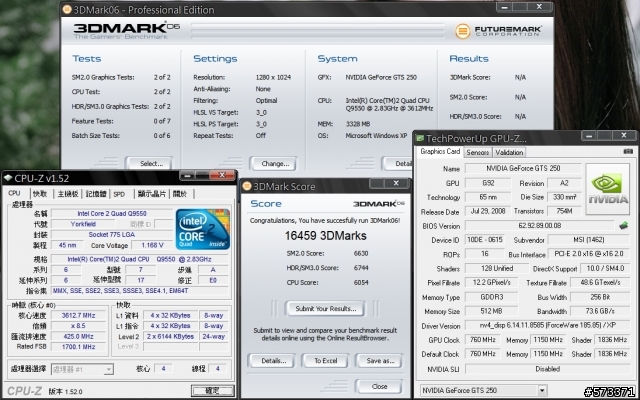
Task: Click the Rated FSB 1700.1 MHz field
Action: [78, 347]
